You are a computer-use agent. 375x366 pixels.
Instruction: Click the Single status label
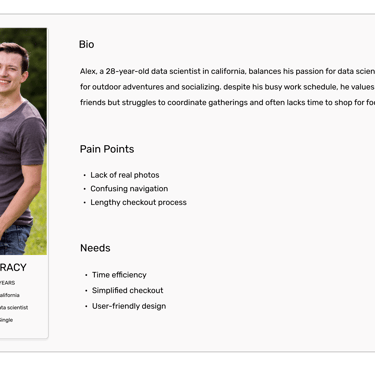(6, 320)
